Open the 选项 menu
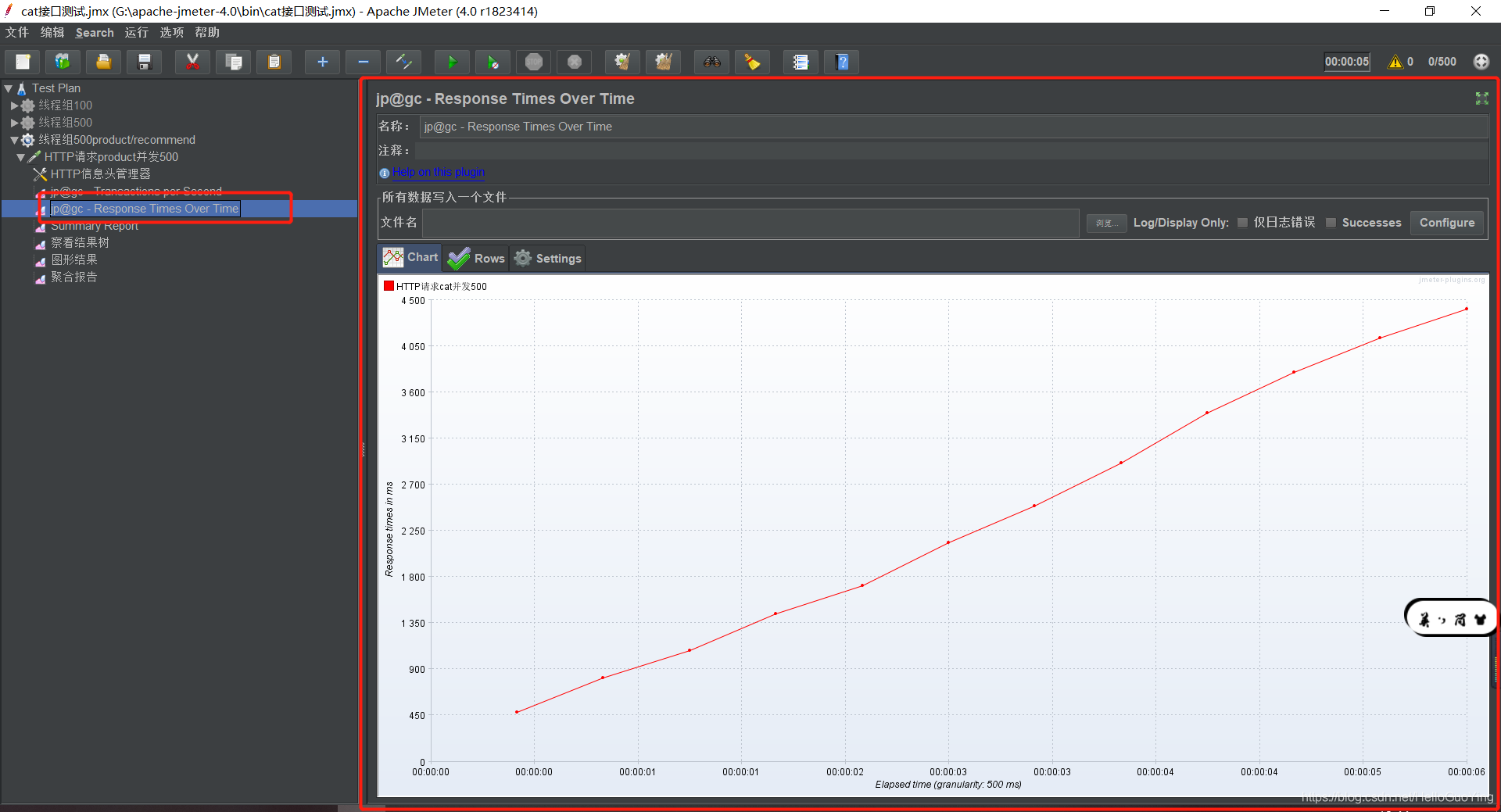Viewport: 1501px width, 812px height. click(x=171, y=32)
